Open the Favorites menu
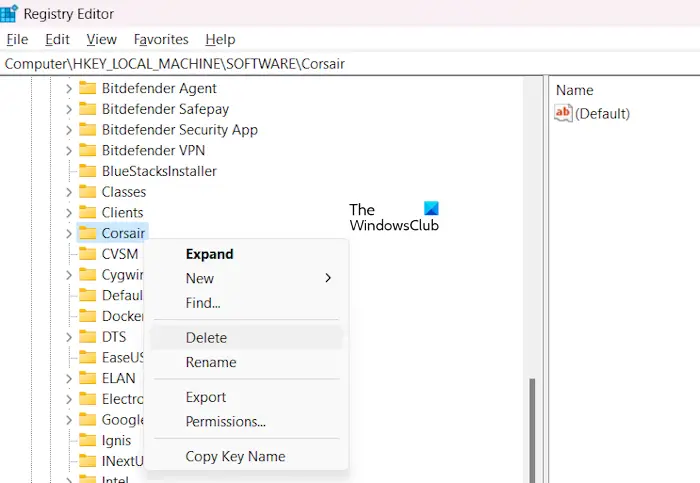 161,40
